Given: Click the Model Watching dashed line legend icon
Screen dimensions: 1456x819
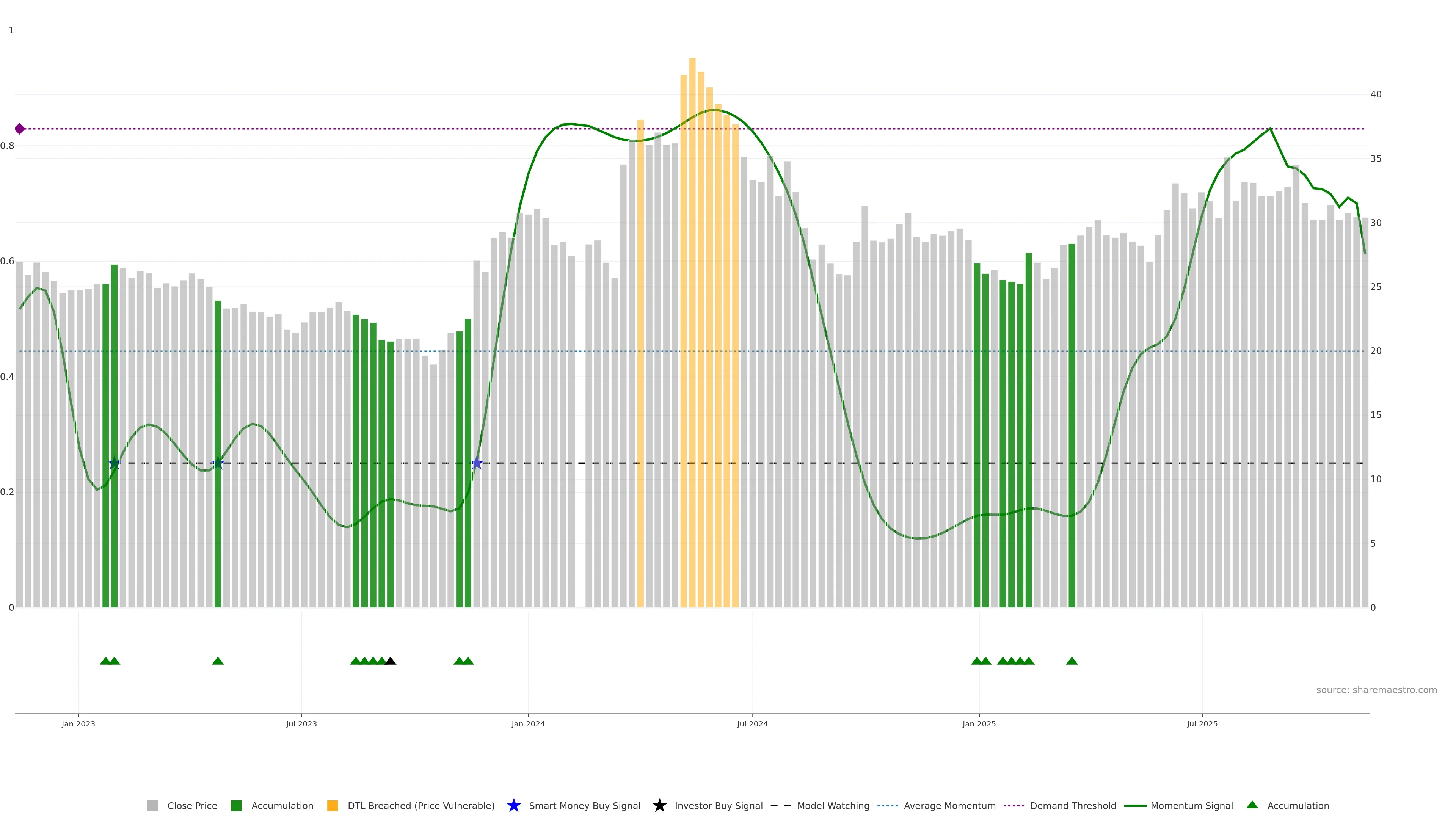Looking at the screenshot, I should [x=781, y=805].
